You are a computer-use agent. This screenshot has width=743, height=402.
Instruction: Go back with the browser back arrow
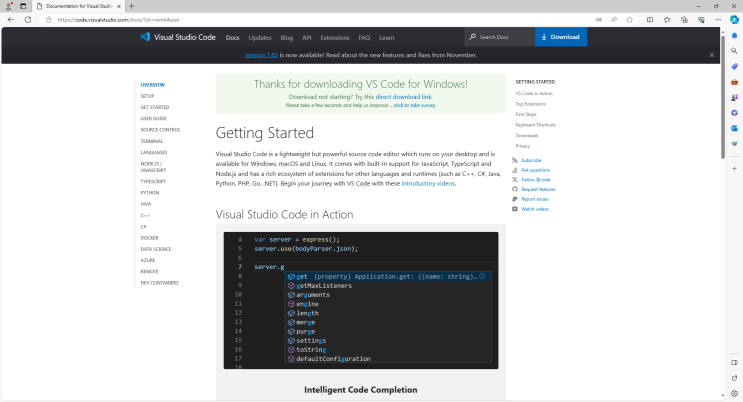(11, 19)
